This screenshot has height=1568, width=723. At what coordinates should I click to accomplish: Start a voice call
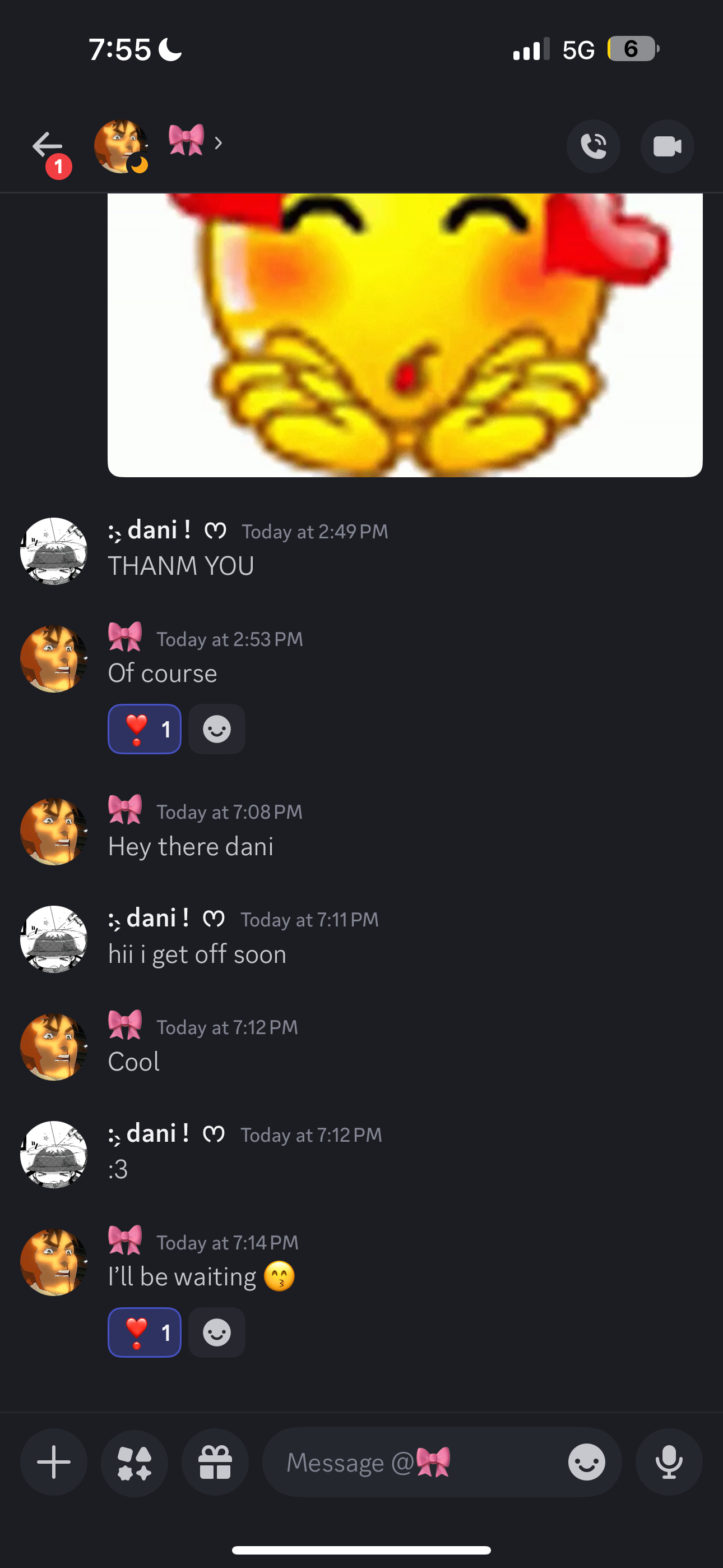click(594, 146)
